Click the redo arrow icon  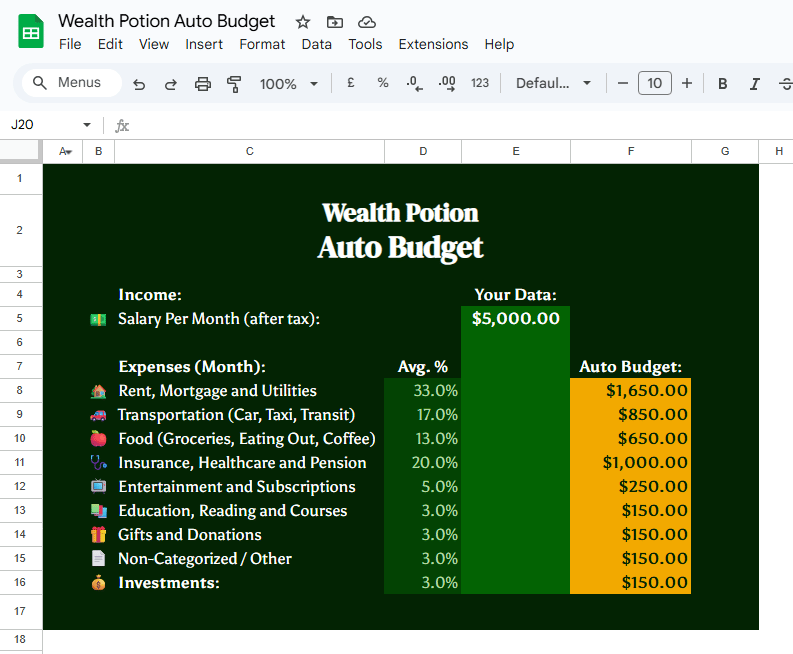(171, 84)
